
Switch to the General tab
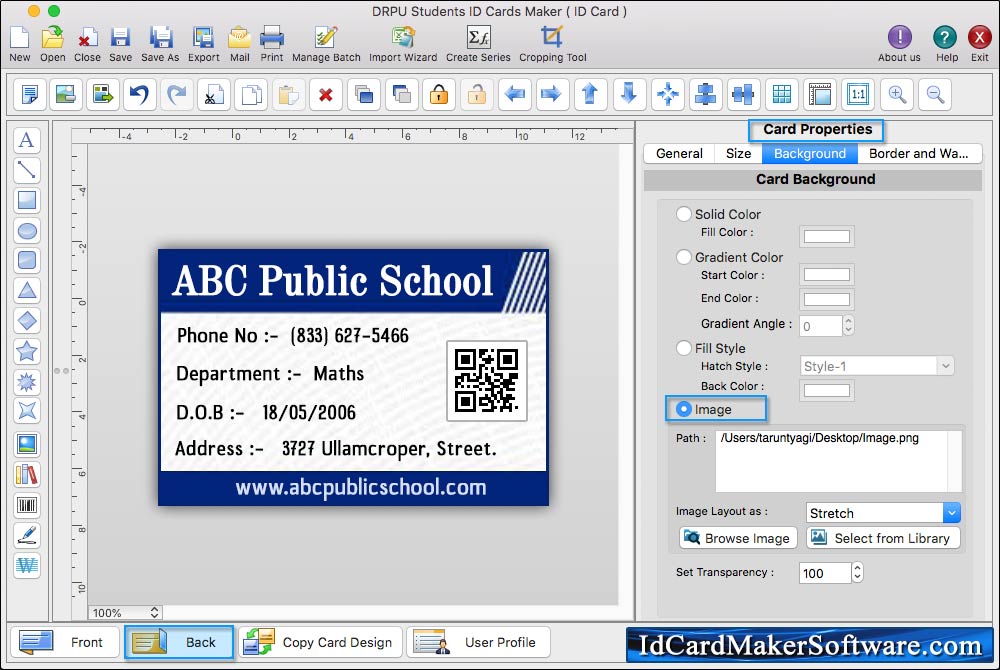[679, 154]
